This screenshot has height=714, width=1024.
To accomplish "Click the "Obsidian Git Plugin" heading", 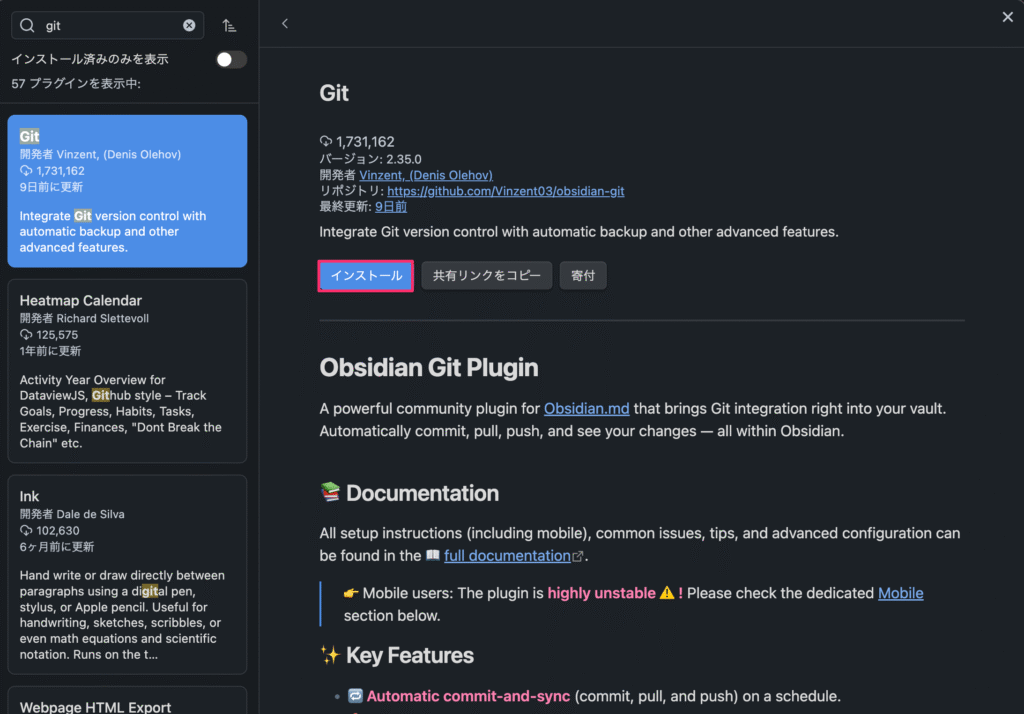I will click(428, 368).
